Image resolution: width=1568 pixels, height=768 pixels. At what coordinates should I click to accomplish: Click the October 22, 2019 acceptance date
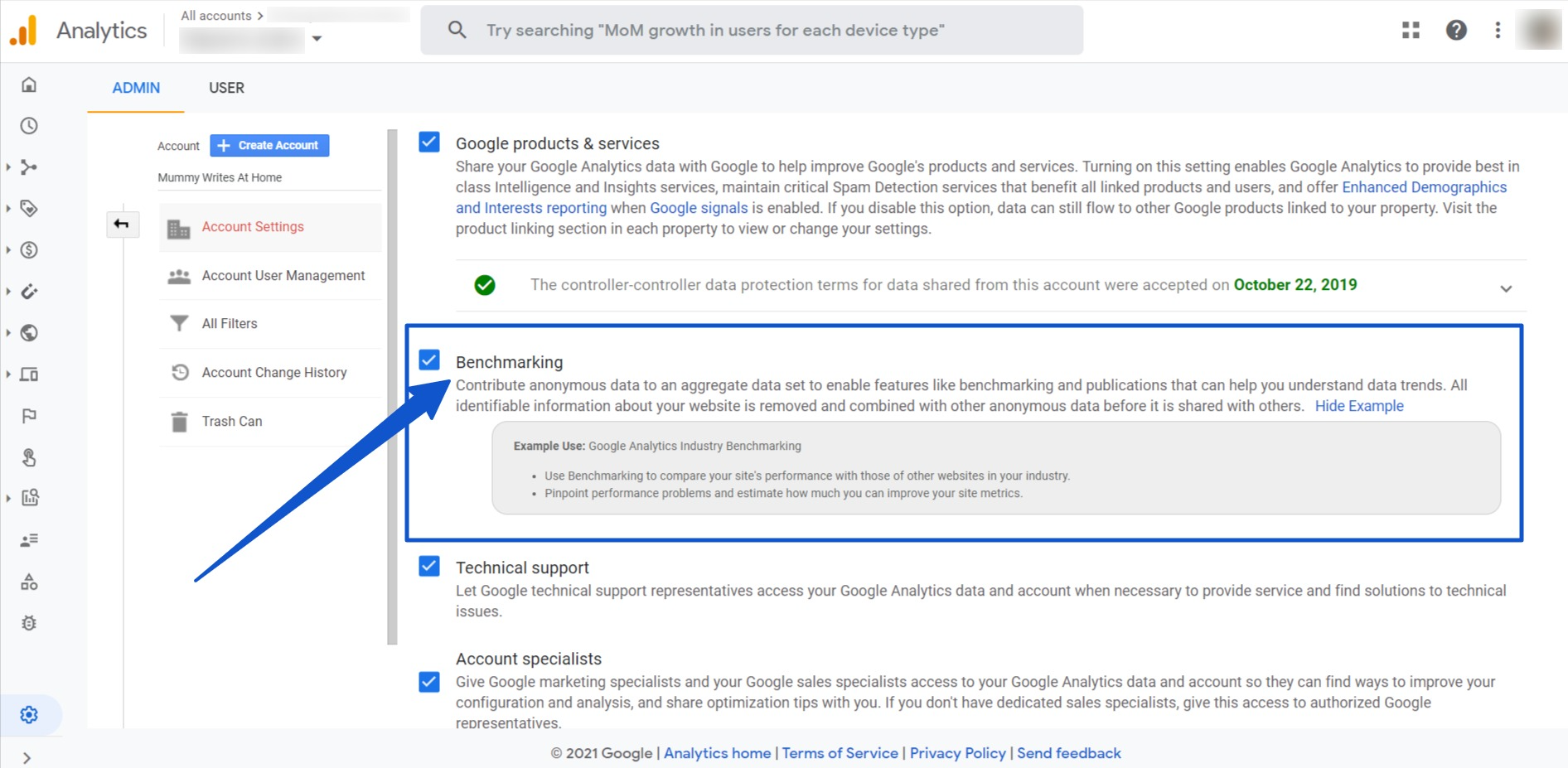(1295, 285)
